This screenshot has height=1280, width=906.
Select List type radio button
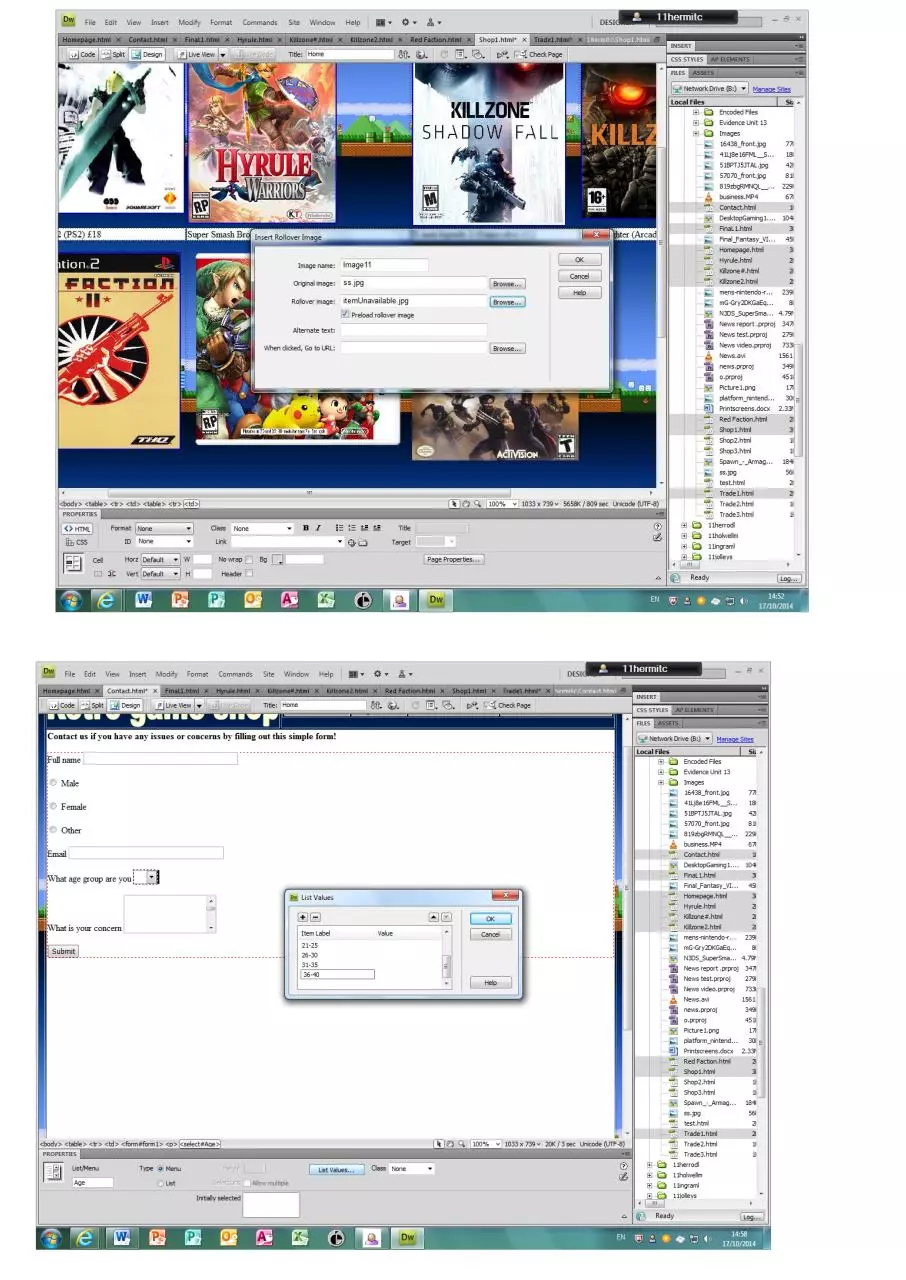[x=160, y=1183]
